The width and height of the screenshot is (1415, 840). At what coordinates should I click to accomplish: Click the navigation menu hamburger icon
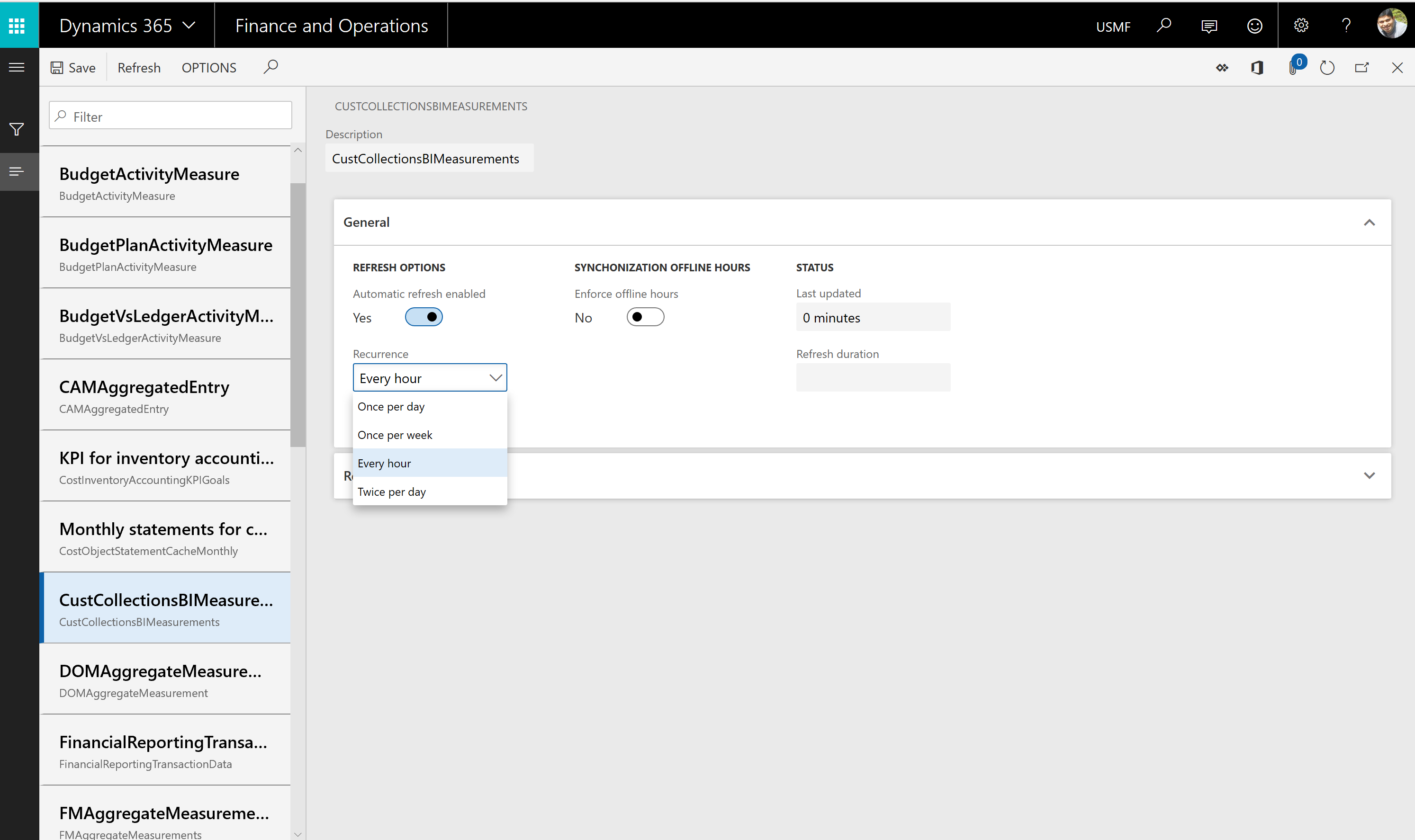click(x=17, y=67)
